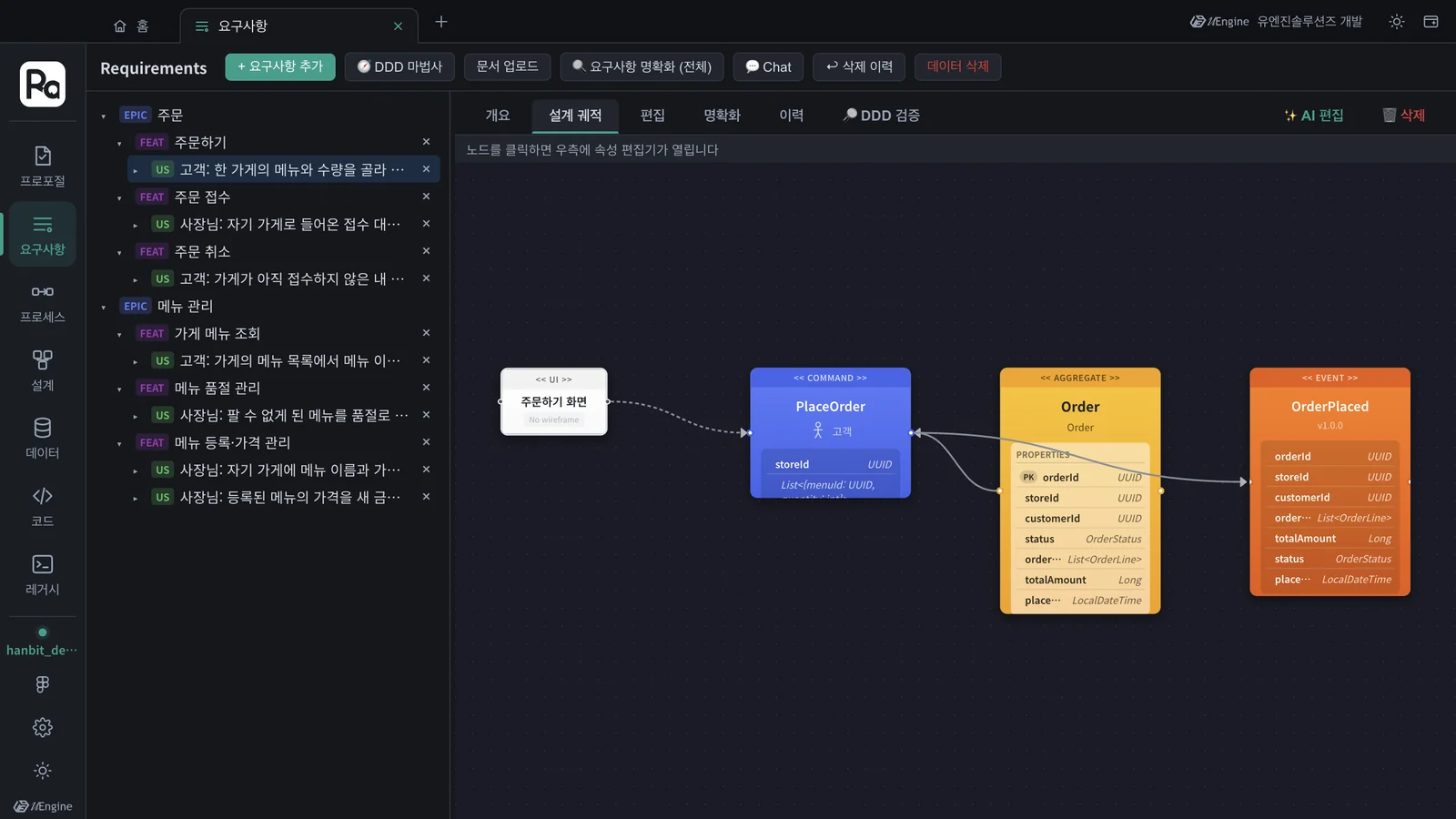Switch to the 이력 tab

click(792, 116)
